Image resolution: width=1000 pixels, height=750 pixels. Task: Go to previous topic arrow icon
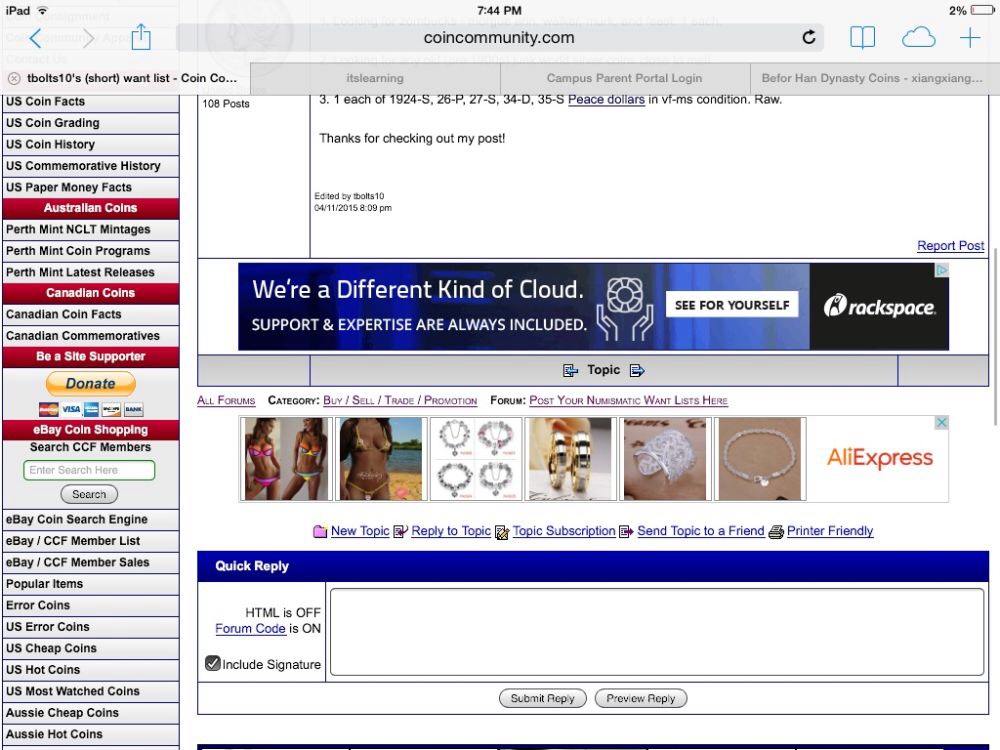coord(570,371)
